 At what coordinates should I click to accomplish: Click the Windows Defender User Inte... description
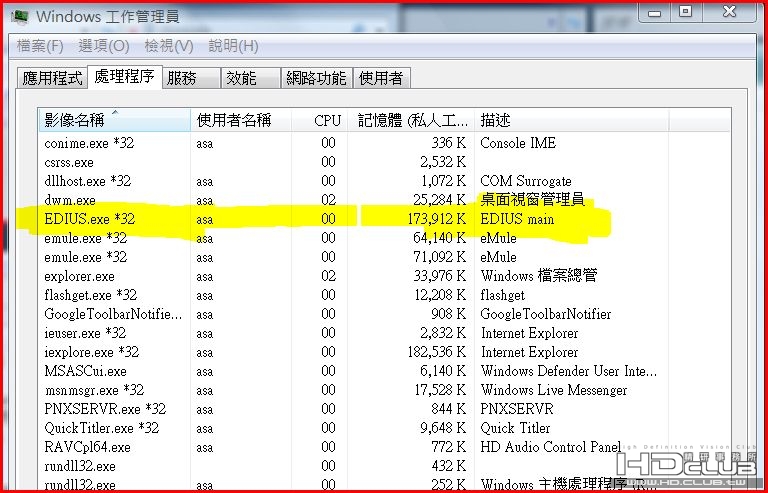tap(569, 371)
